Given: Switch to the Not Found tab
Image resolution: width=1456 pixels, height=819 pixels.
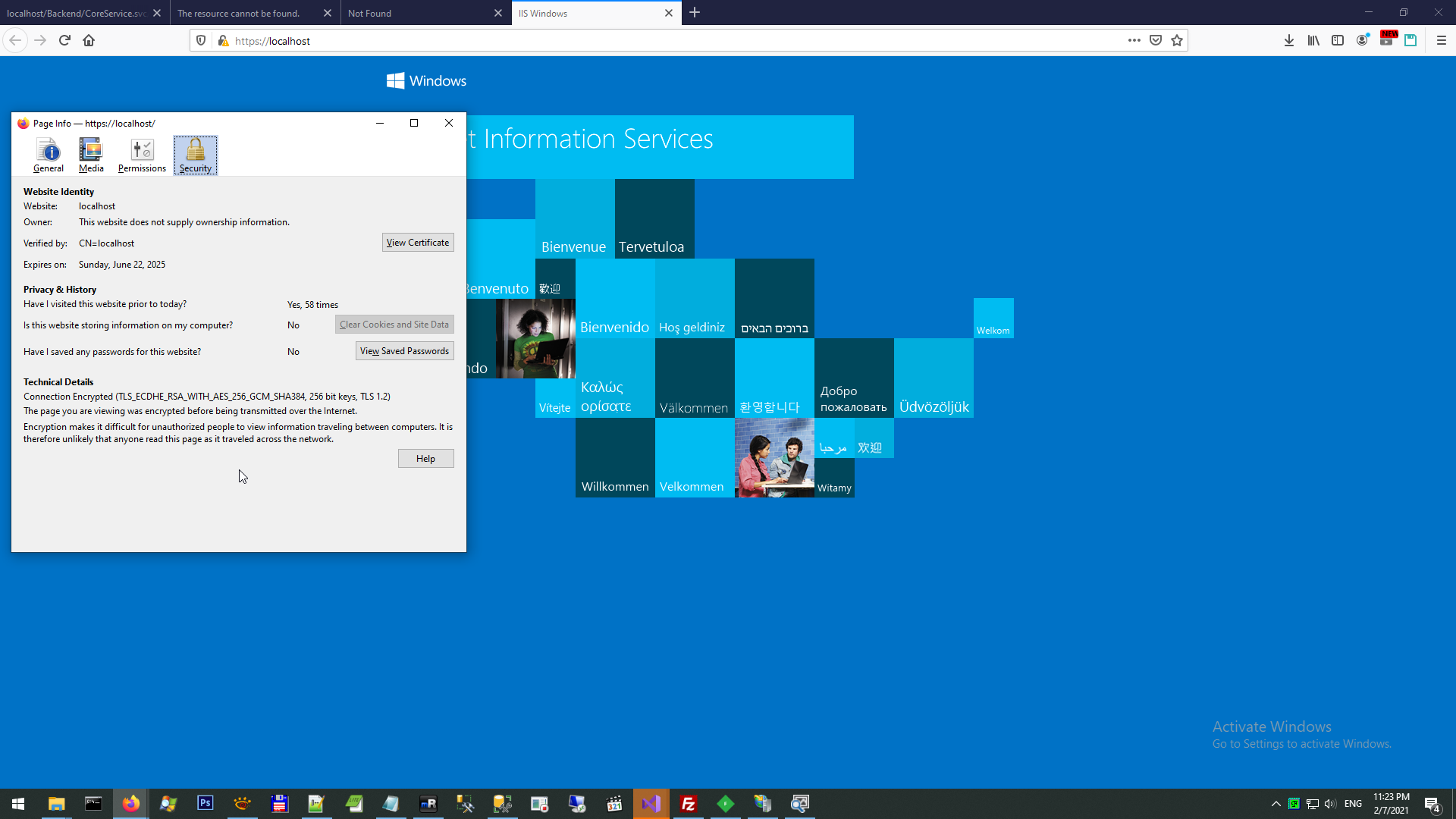Looking at the screenshot, I should click(x=417, y=13).
